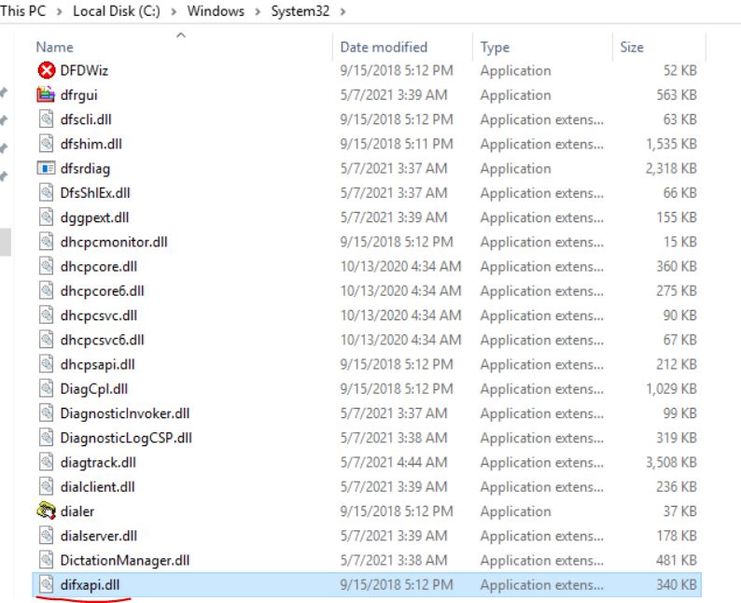Navigate to This PC in breadcrumb
This screenshot has width=741, height=603.
coord(23,11)
